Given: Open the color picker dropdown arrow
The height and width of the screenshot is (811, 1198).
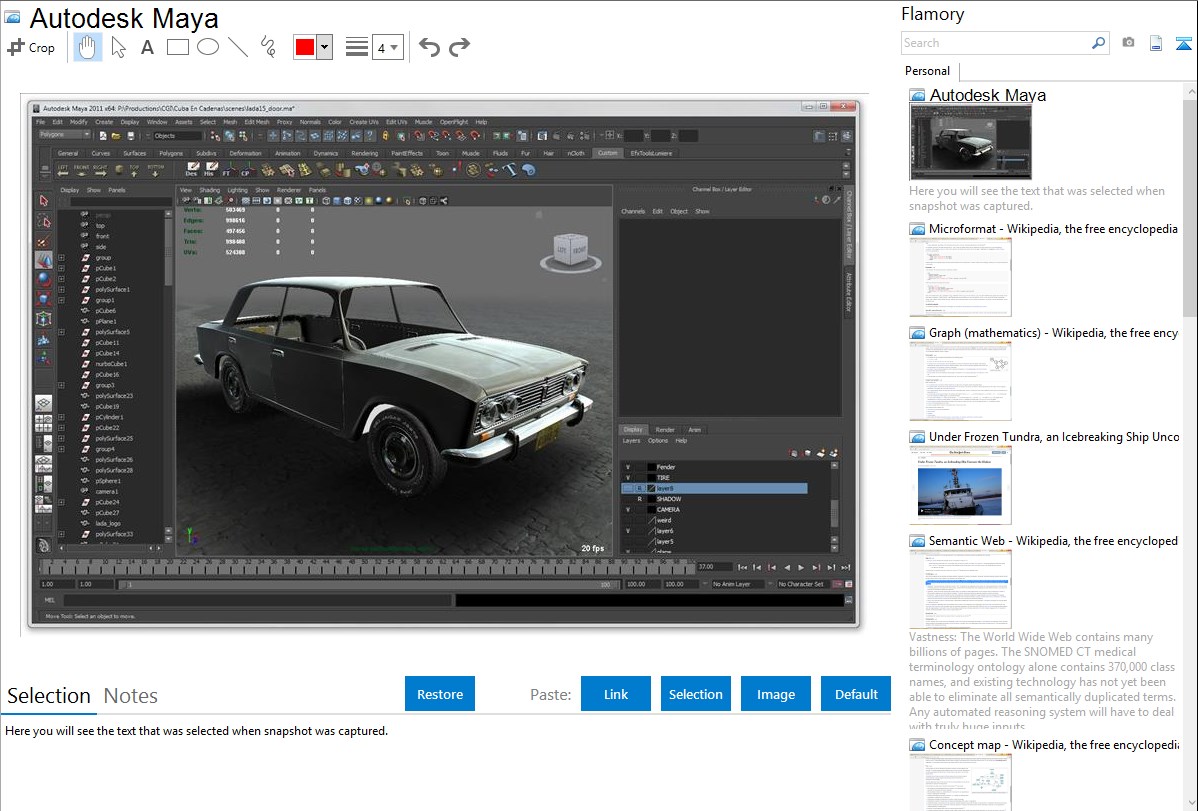Looking at the screenshot, I should pos(324,47).
